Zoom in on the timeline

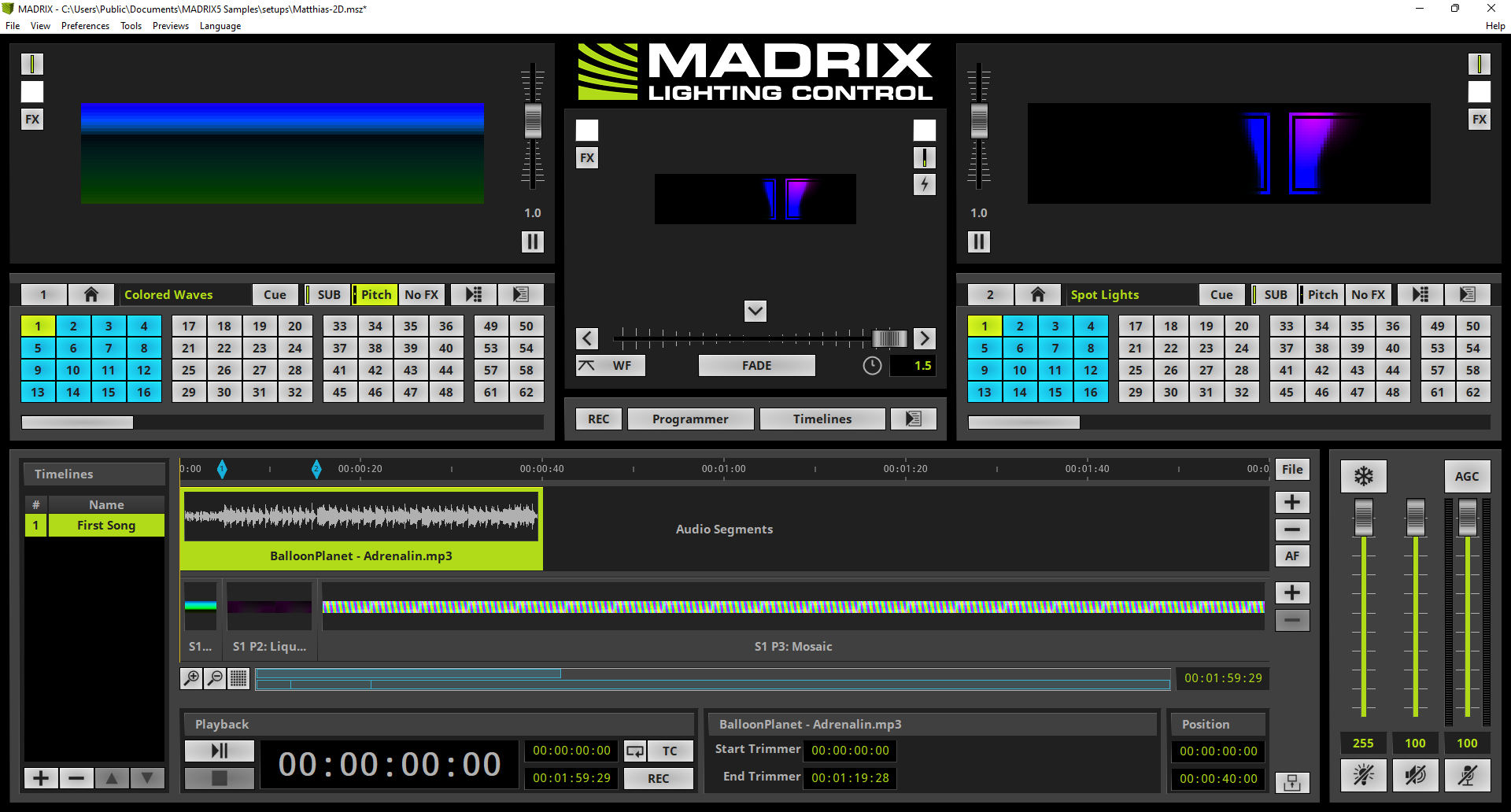pyautogui.click(x=191, y=678)
